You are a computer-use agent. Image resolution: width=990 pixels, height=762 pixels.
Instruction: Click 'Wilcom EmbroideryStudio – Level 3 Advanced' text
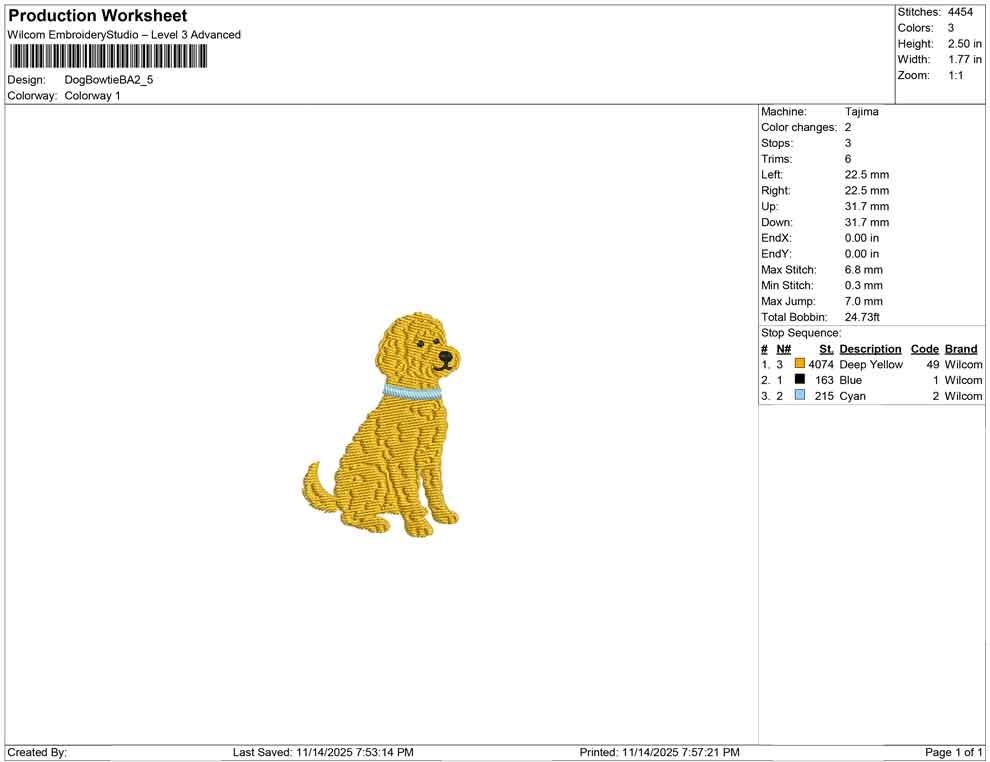click(x=124, y=35)
